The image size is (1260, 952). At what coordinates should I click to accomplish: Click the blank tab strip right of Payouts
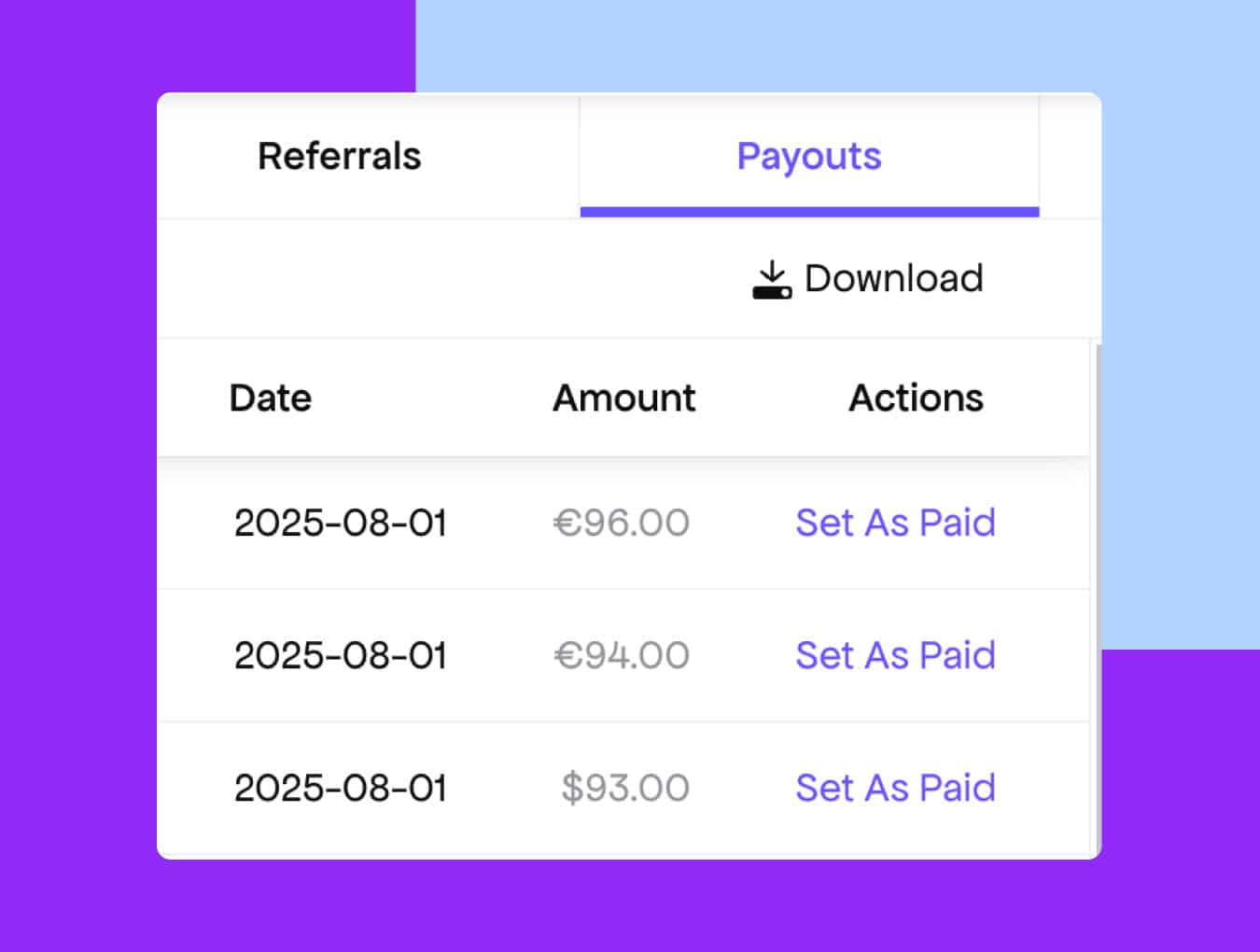[1070, 156]
